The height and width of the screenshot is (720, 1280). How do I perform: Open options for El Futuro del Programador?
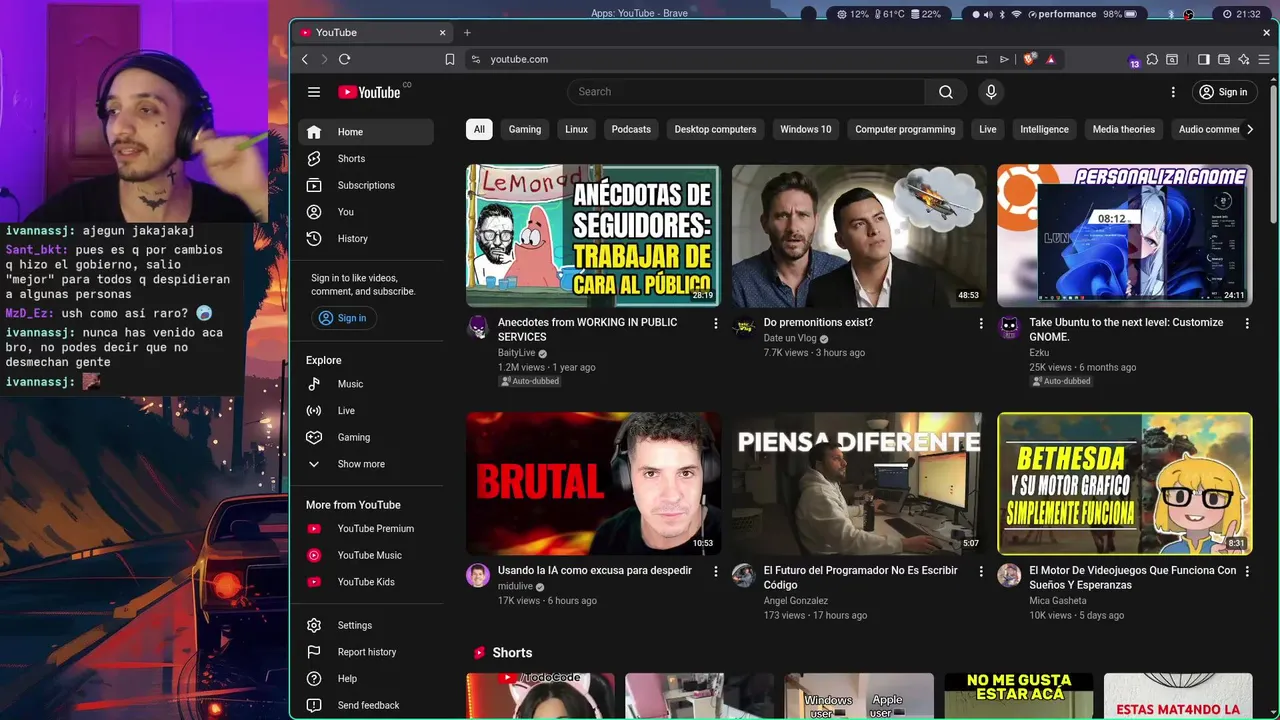(981, 571)
